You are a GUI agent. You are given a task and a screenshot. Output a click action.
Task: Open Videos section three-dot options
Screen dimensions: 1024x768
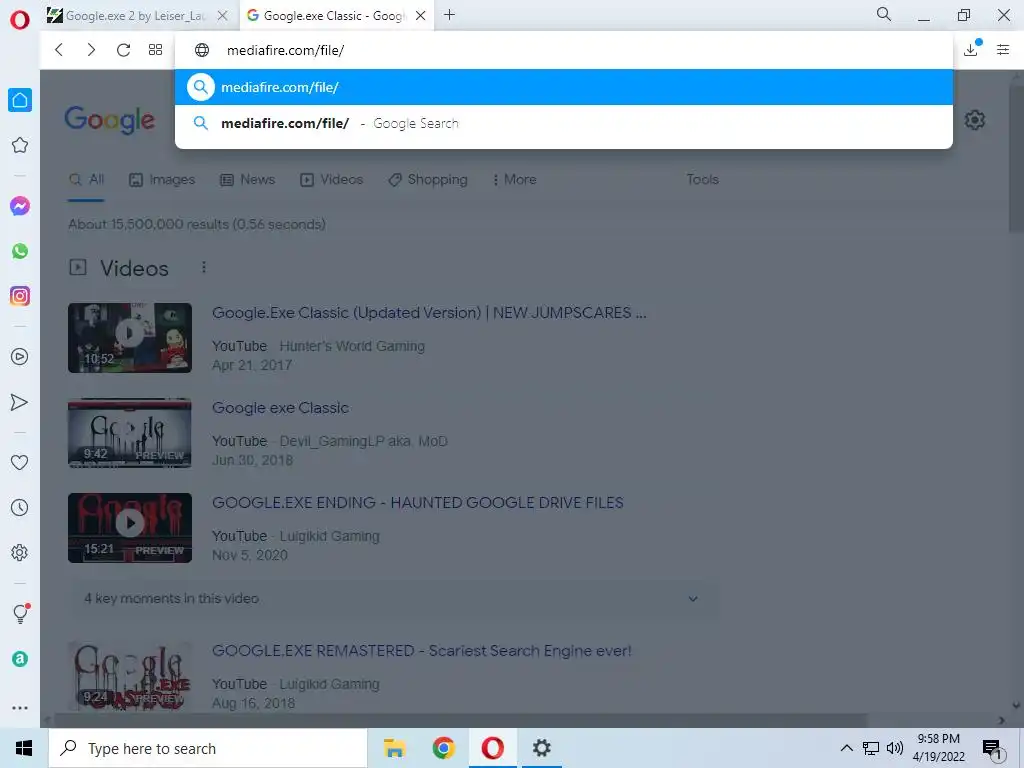(204, 268)
